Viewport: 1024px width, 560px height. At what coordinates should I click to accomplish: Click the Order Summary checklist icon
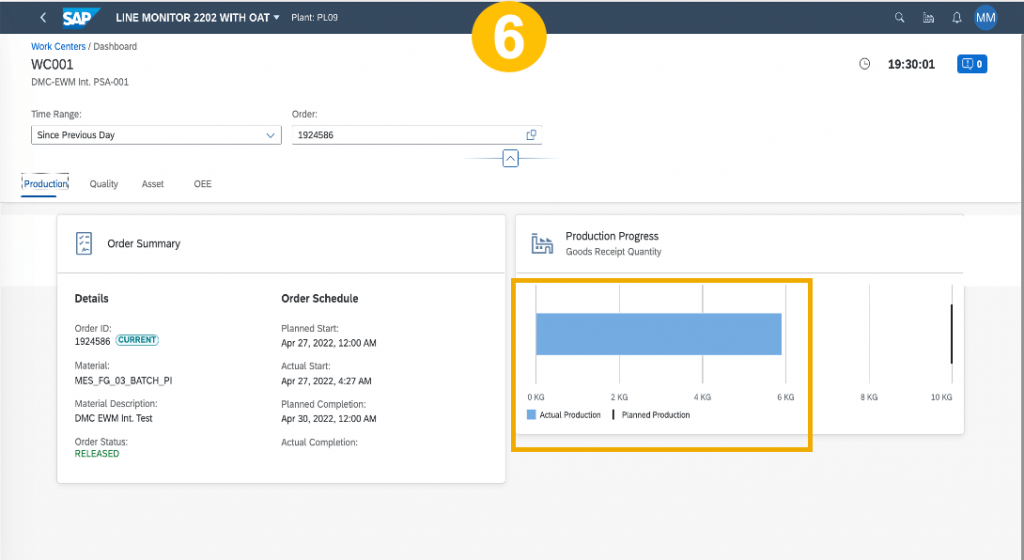click(x=84, y=243)
